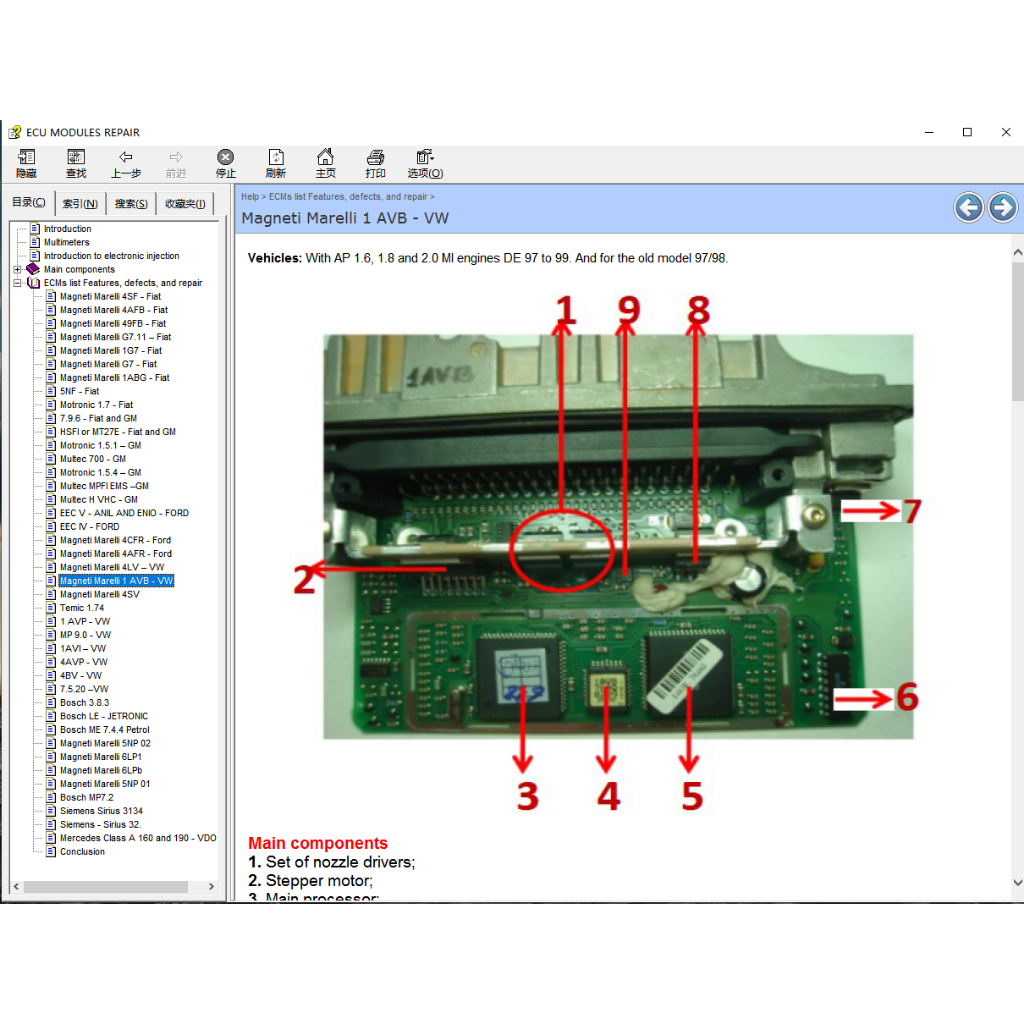Click the ECU board photo image
This screenshot has height=1024, width=1024.
(x=618, y=536)
